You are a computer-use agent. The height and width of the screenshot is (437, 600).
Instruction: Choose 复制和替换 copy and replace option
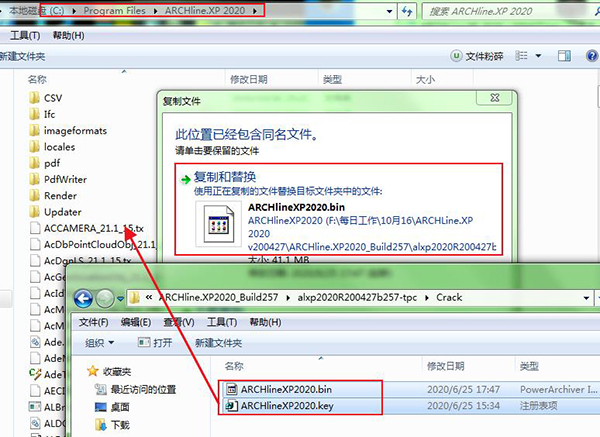coord(339,209)
